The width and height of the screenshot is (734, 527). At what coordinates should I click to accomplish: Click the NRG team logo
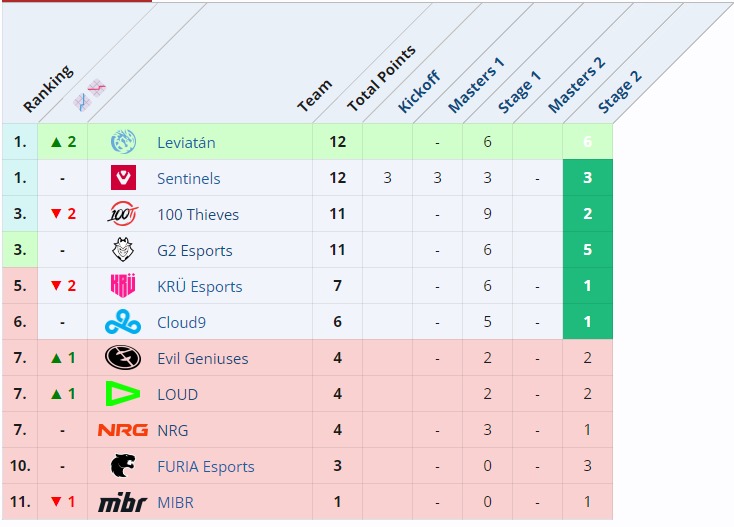[123, 430]
